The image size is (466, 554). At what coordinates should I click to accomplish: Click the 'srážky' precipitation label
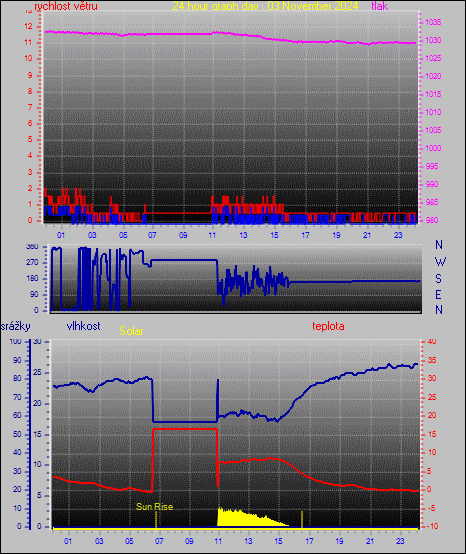[16, 326]
